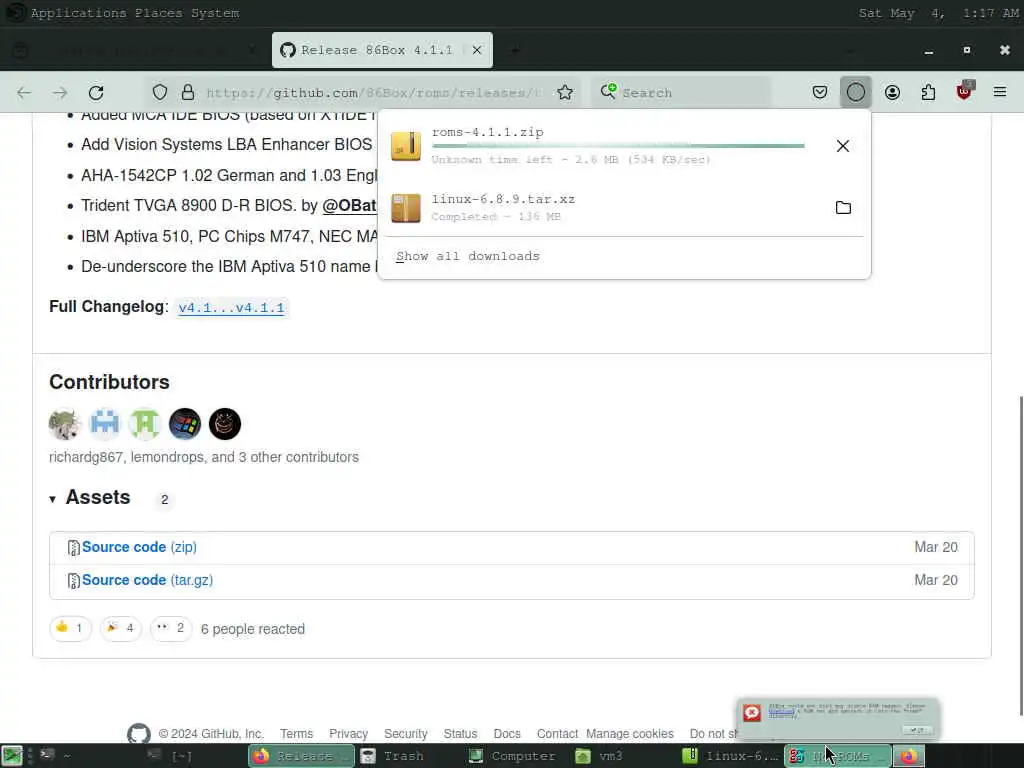Click richardg867, lemondrops contributors text
Screen dimensions: 1024x768
204,457
